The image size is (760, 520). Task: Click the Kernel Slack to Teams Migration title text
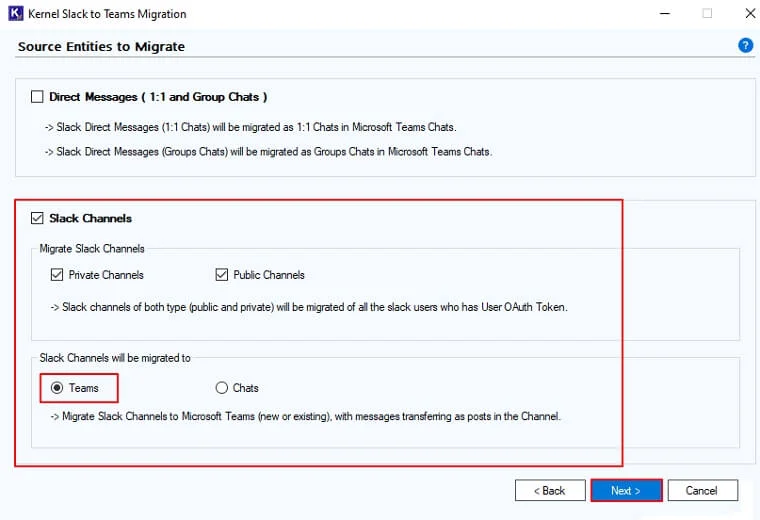click(x=107, y=14)
